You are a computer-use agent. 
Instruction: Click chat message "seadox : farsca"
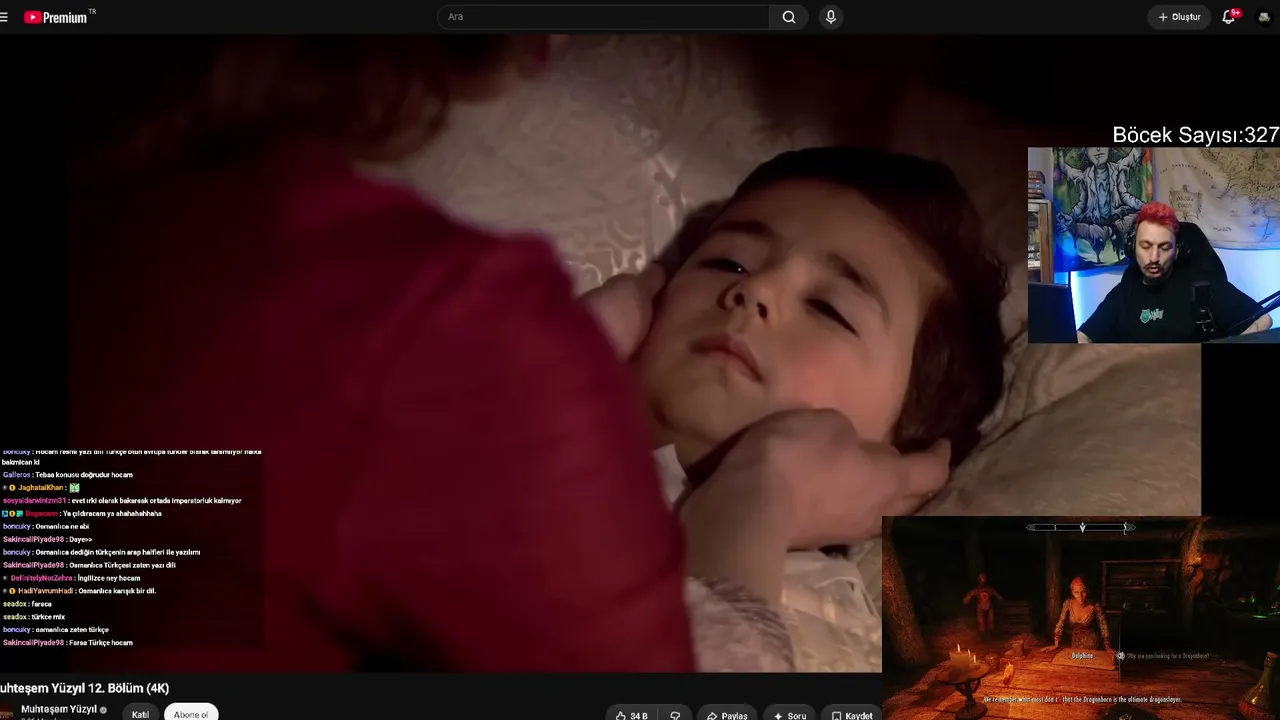(x=27, y=604)
